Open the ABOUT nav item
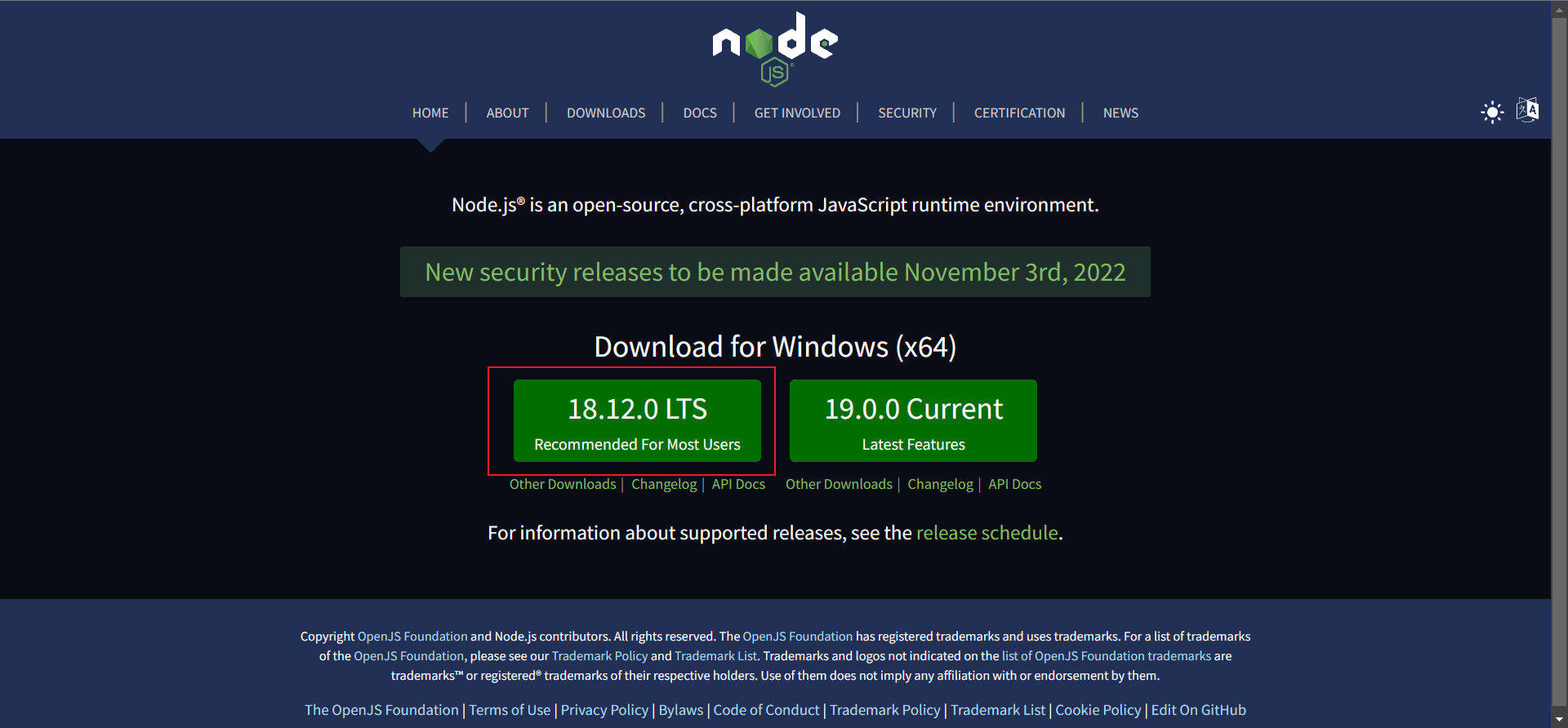Viewport: 1568px width, 728px height. (x=507, y=113)
